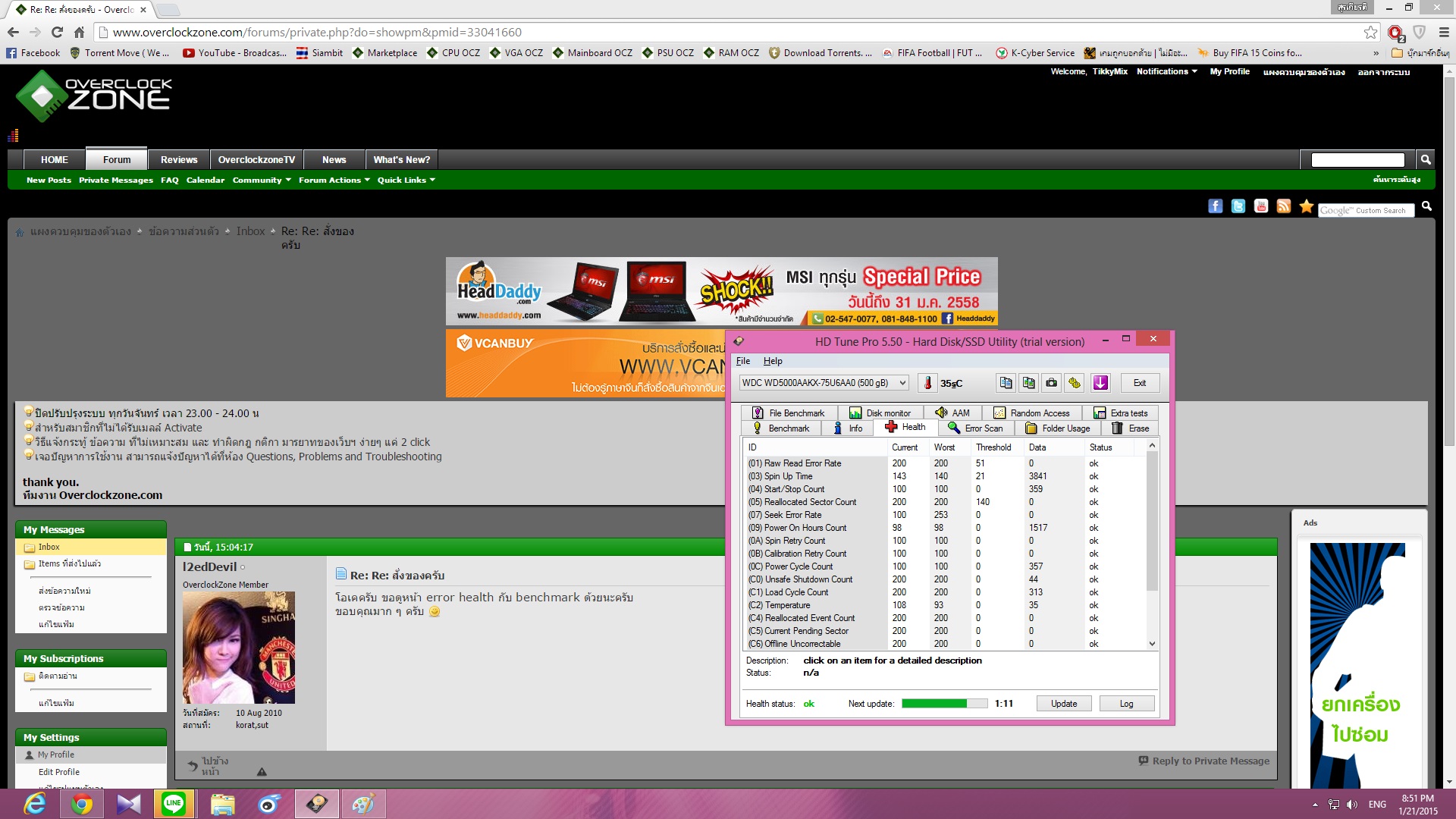
Task: Expand the Forum Actions dropdown
Action: (334, 180)
